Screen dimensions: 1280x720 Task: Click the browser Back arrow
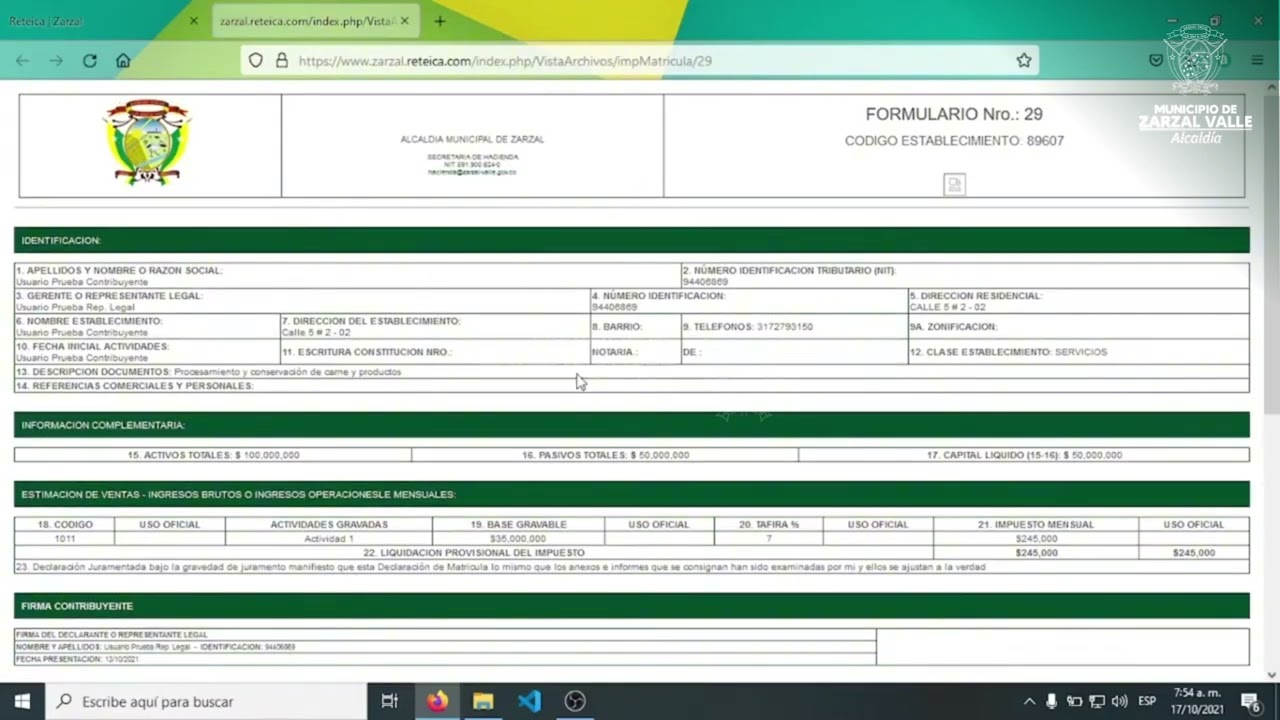tap(22, 61)
